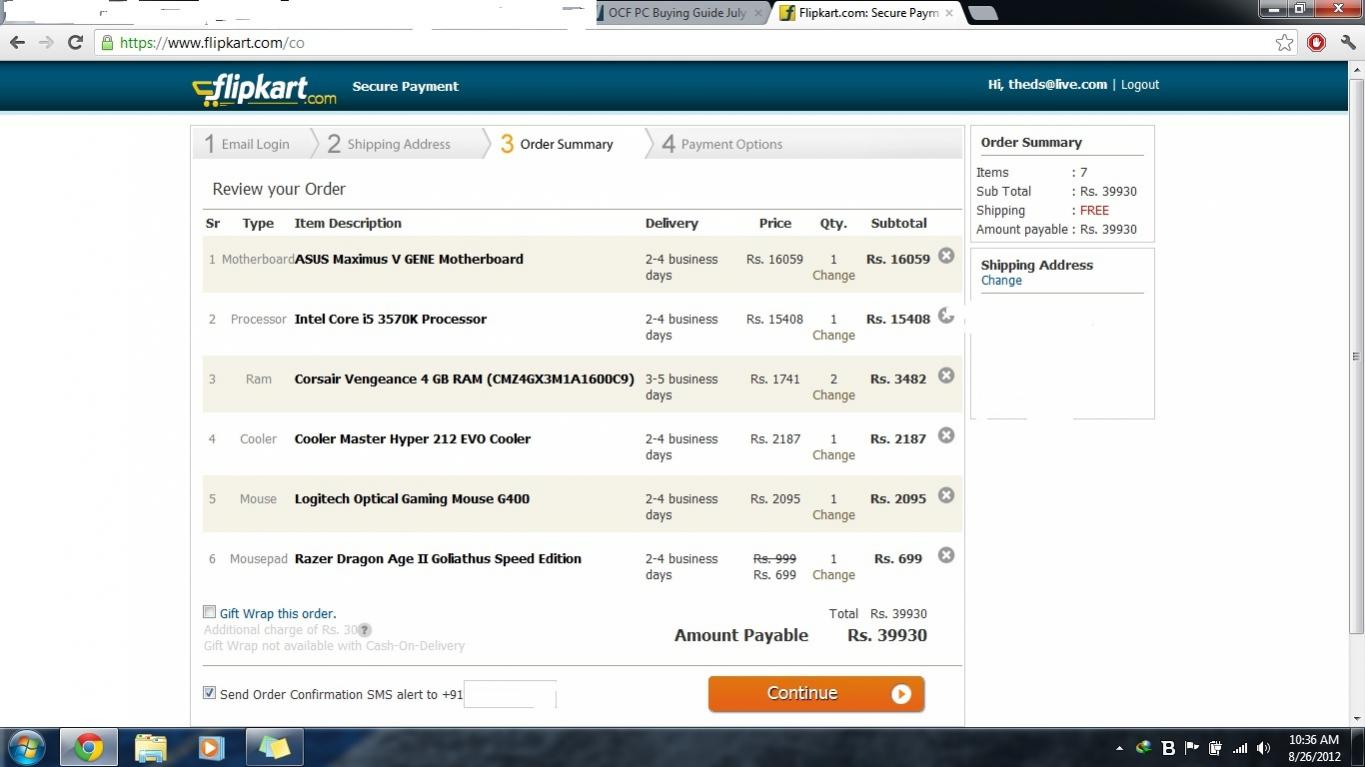Change the Shipping Address
This screenshot has width=1365, height=767.
click(x=1001, y=281)
